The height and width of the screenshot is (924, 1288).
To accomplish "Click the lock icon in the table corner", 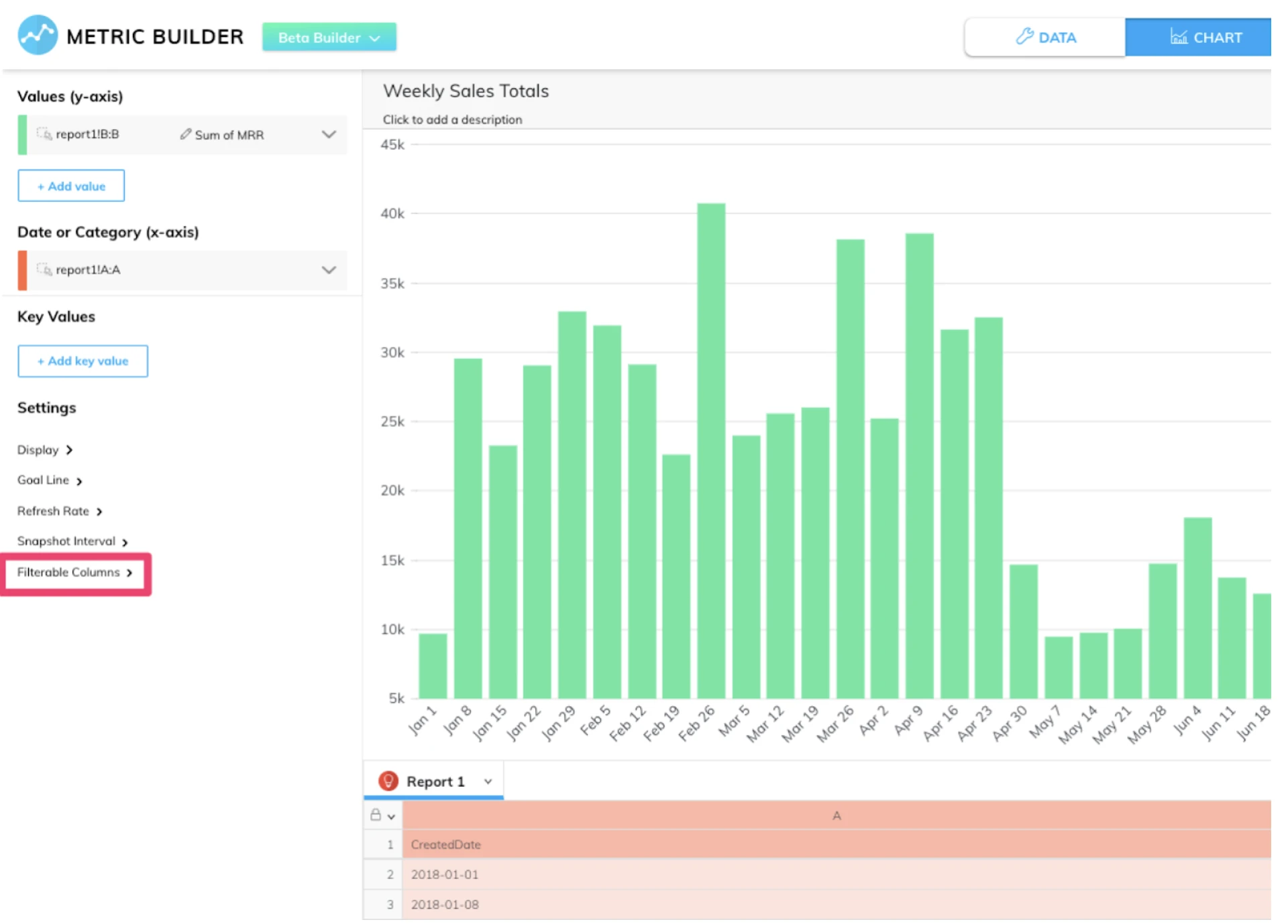I will tap(376, 815).
